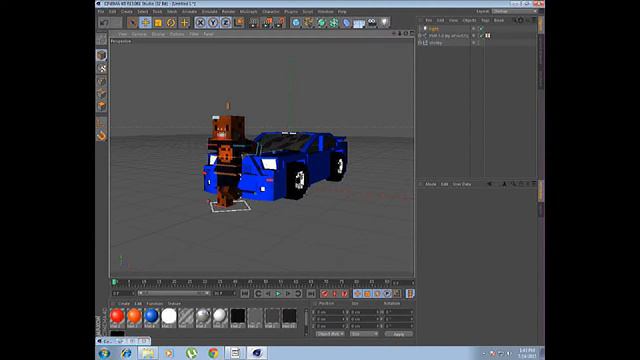Toggle the Light object's green enable checkmark
640x360 pixels.
point(481,29)
